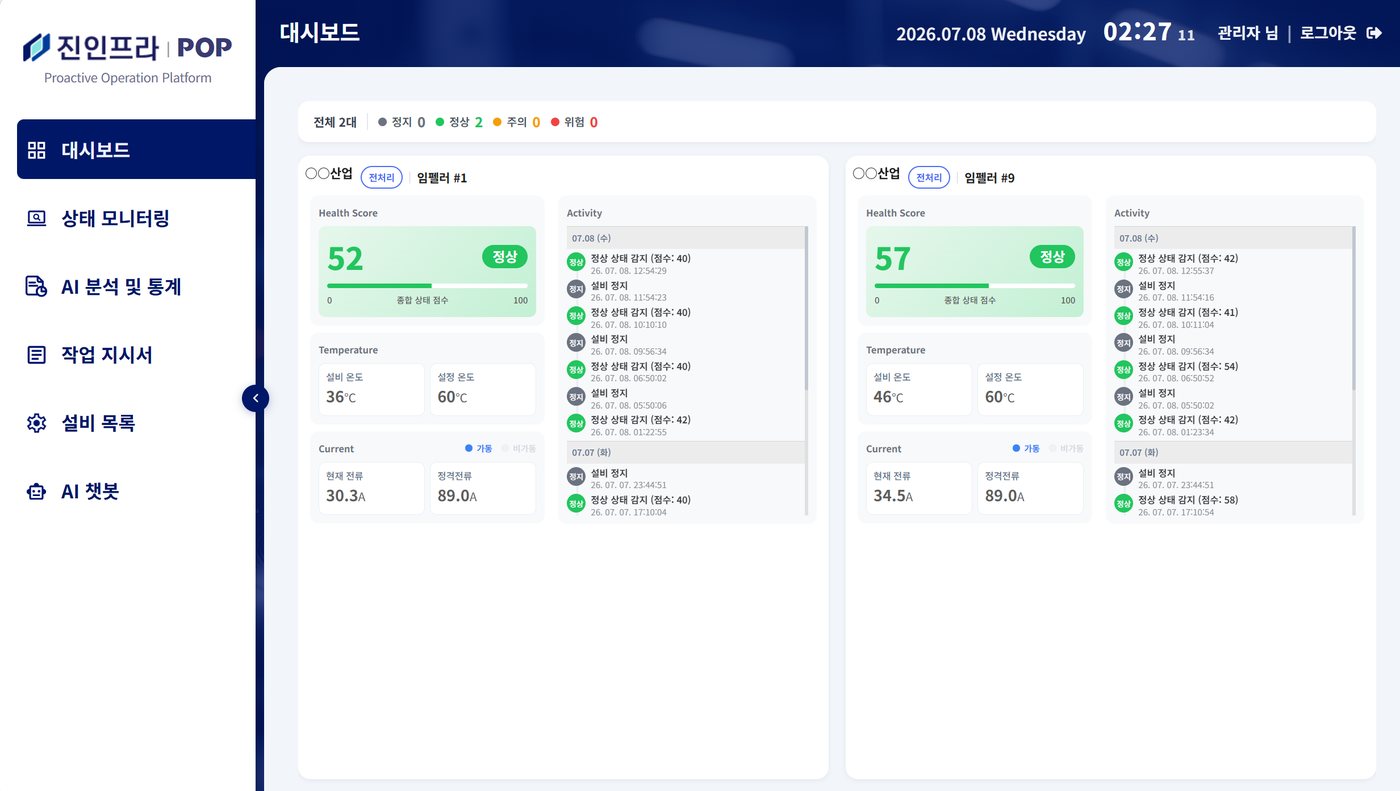
Task: Filter by 정상 status count
Action: tap(459, 122)
